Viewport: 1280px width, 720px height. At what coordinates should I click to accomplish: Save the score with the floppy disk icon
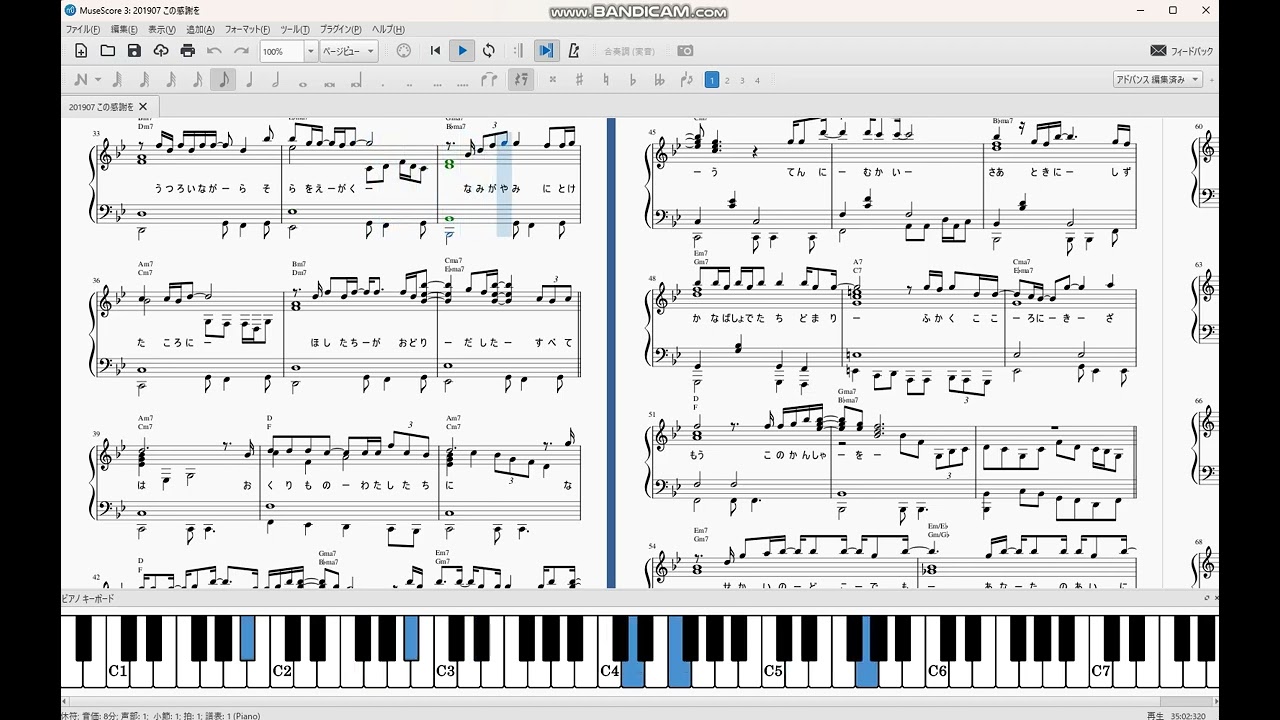point(134,51)
